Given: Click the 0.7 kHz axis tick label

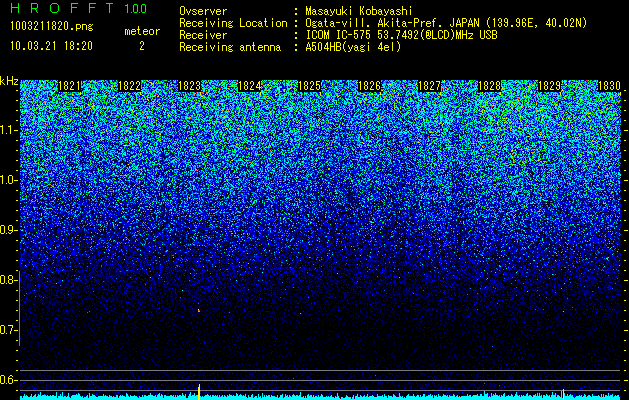Looking at the screenshot, I should point(8,330).
